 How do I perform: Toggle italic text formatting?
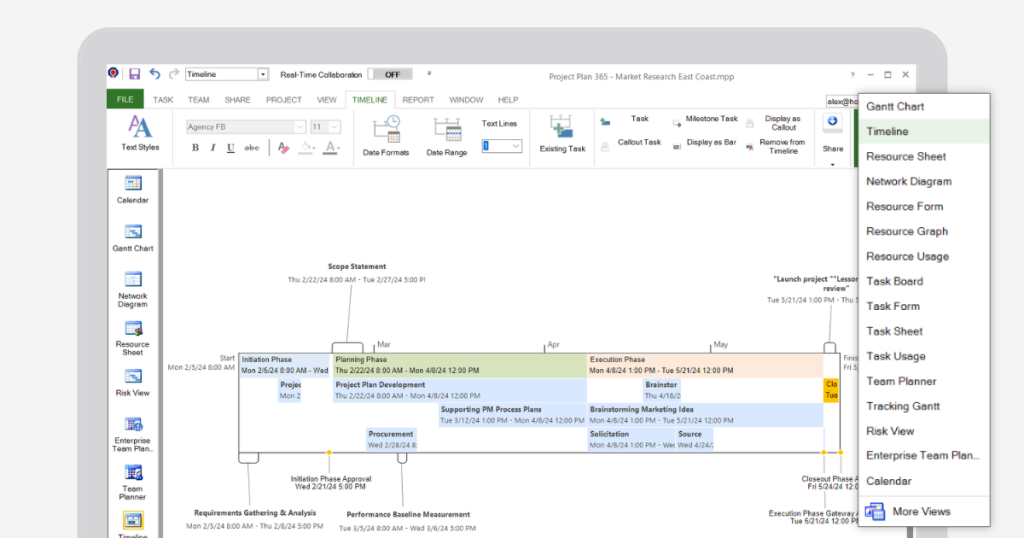click(x=213, y=148)
